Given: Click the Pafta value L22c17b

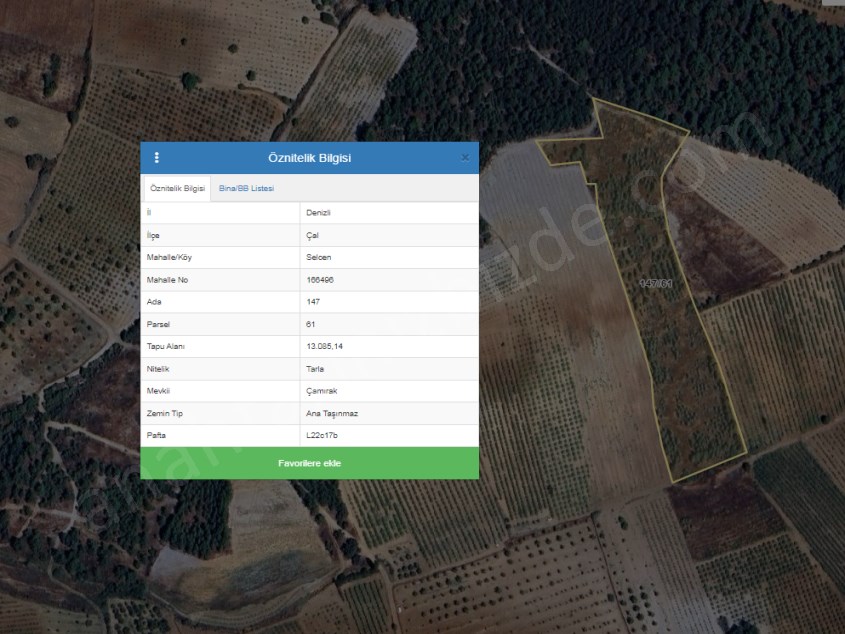Looking at the screenshot, I should (323, 435).
